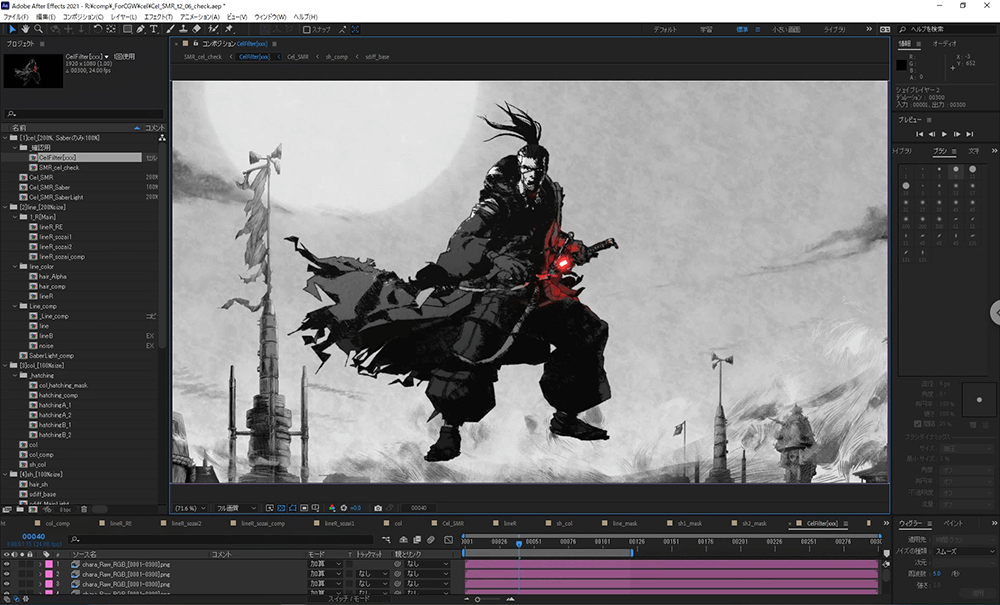Toggle the motion blur enable icon in timeline
The image size is (1000, 605).
coord(431,539)
